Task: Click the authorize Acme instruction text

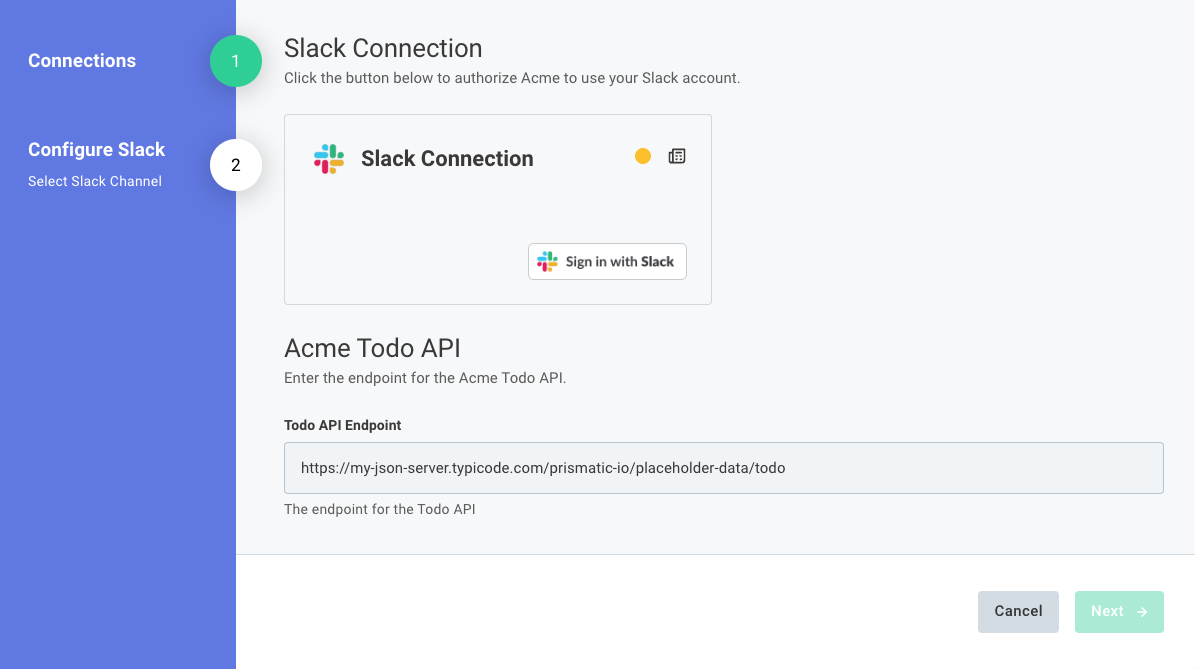Action: [512, 78]
